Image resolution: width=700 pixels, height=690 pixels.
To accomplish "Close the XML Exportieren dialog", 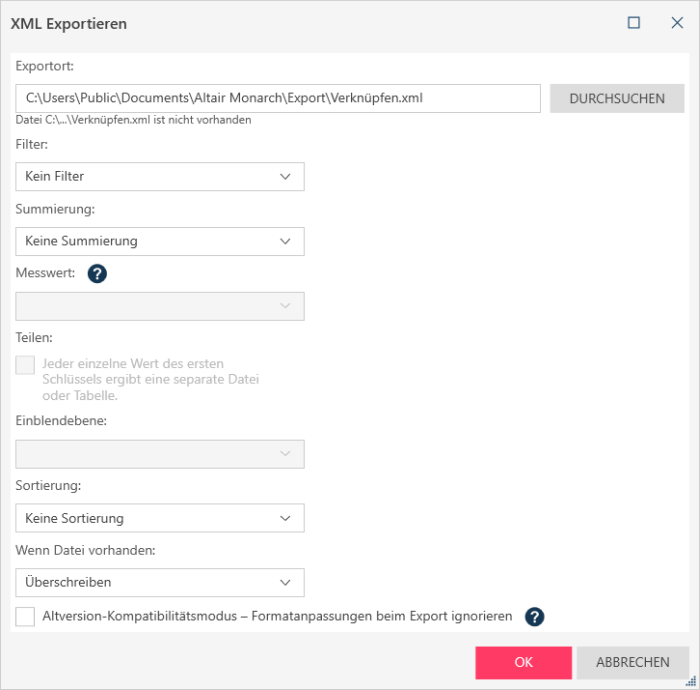I will click(x=677, y=23).
